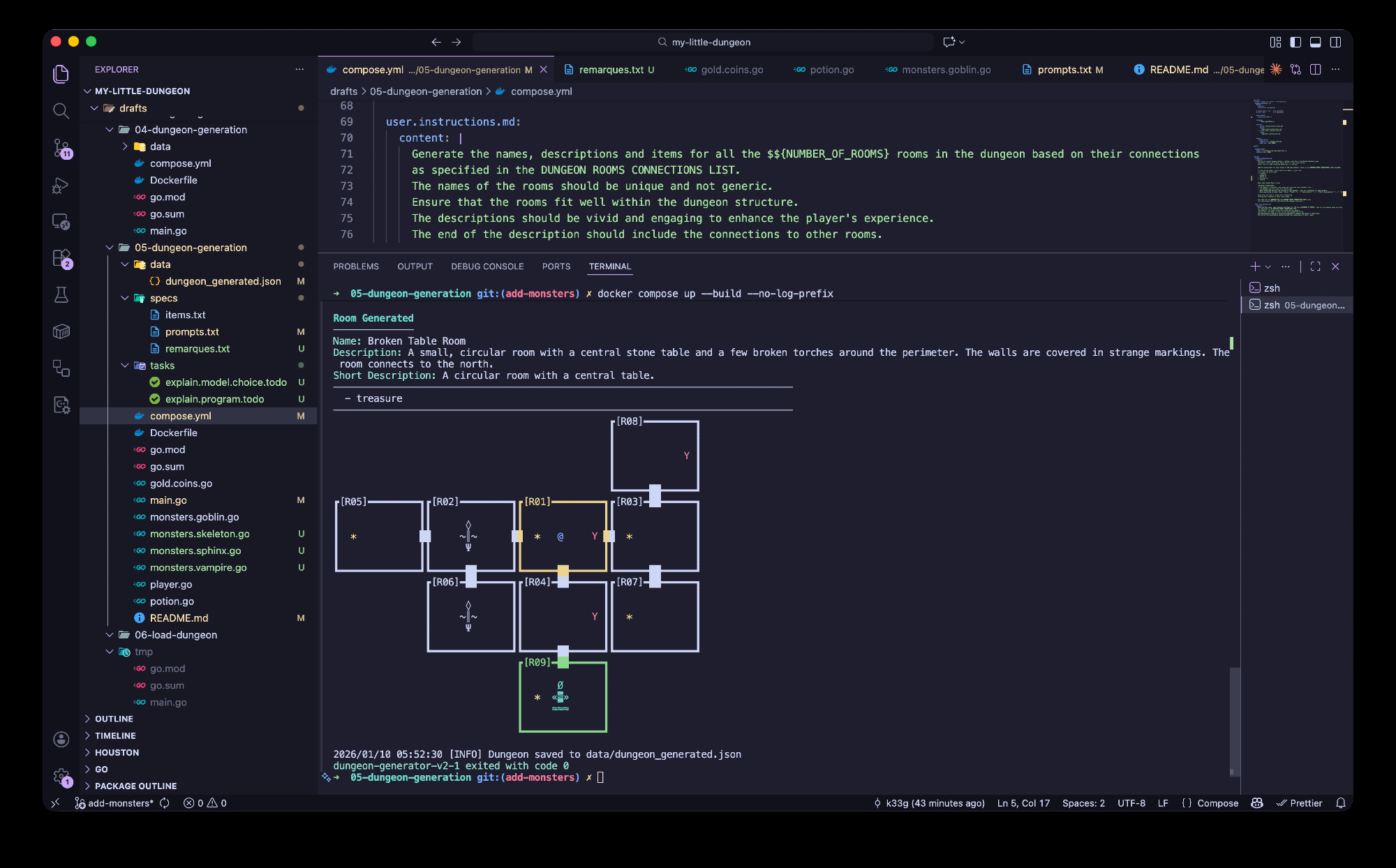Click the Accounts icon in activity bar
The image size is (1396, 868).
click(61, 739)
